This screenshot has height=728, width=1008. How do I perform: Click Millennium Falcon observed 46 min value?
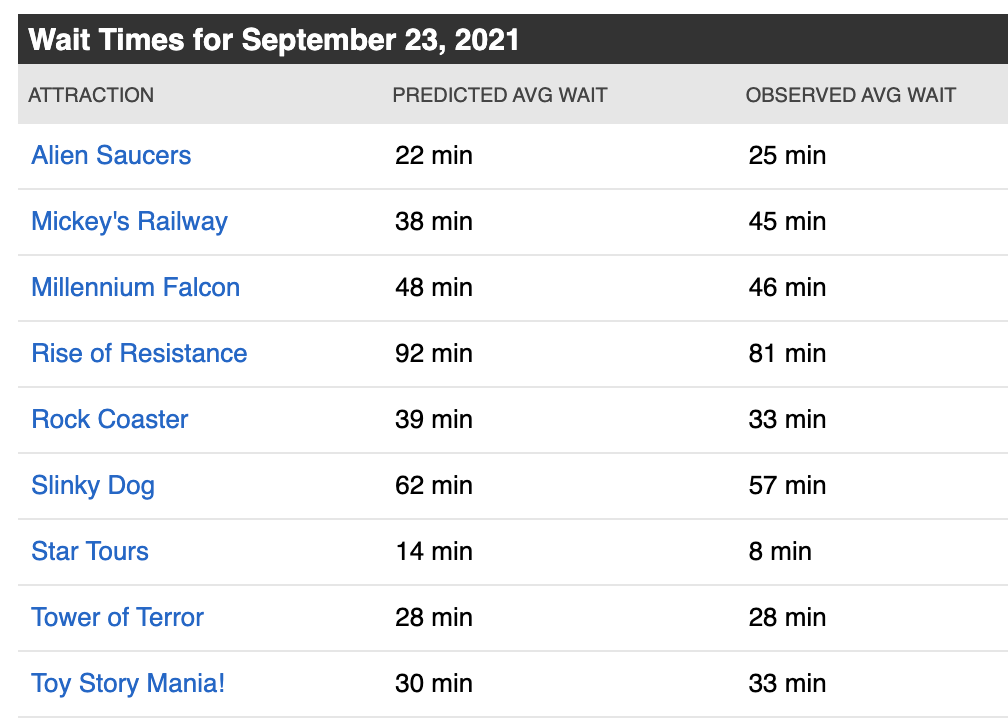787,287
